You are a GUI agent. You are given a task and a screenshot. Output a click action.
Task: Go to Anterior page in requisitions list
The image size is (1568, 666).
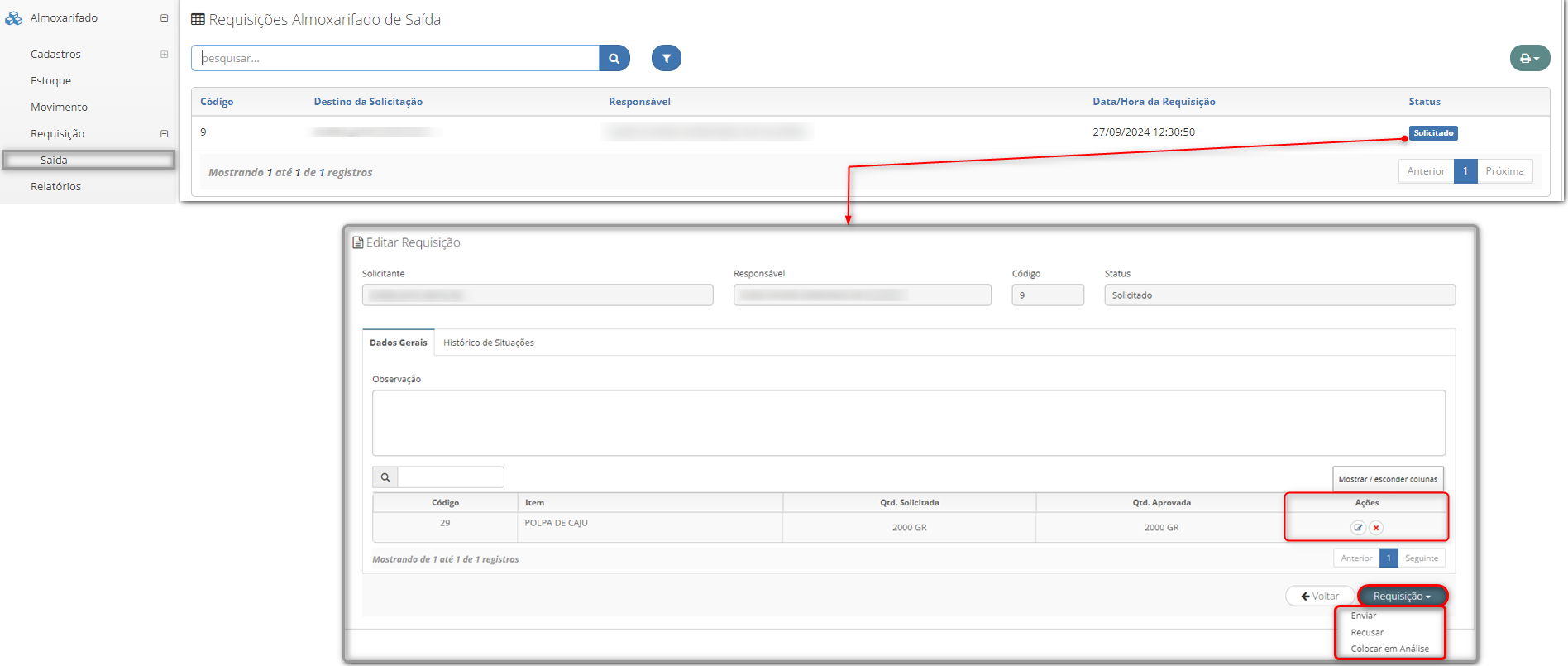1426,171
